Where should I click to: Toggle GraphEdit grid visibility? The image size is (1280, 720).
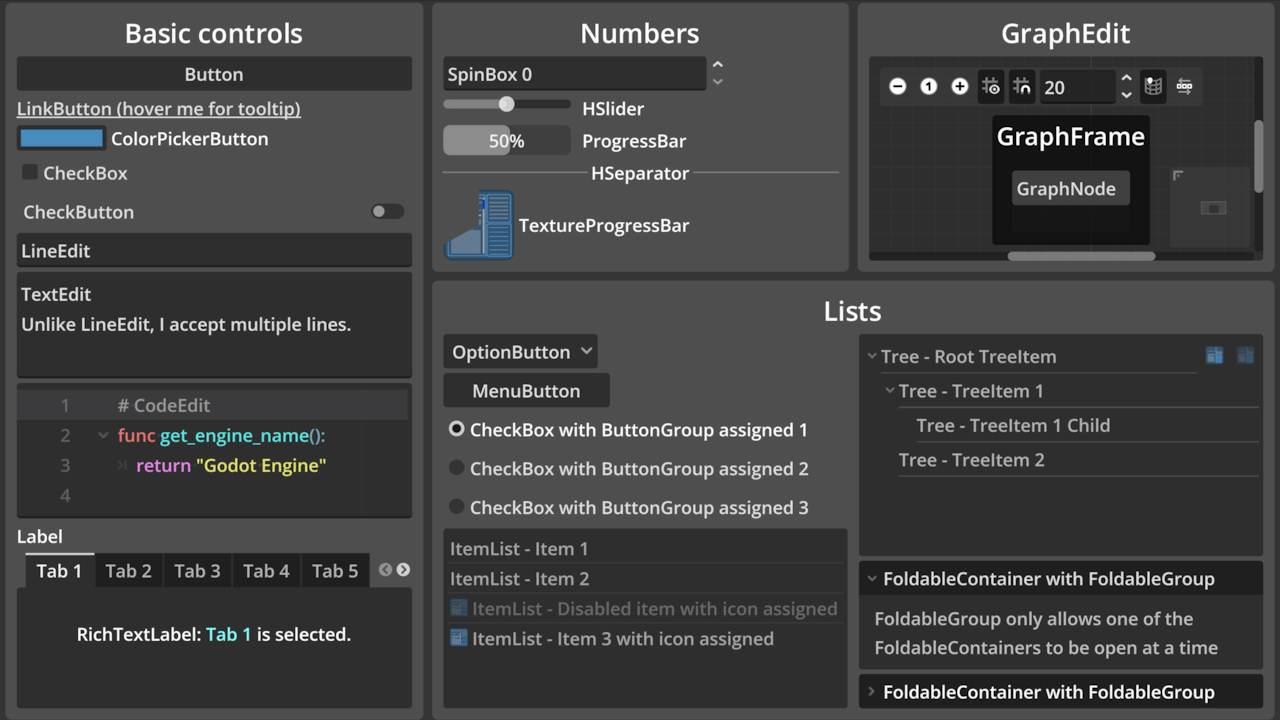point(991,87)
